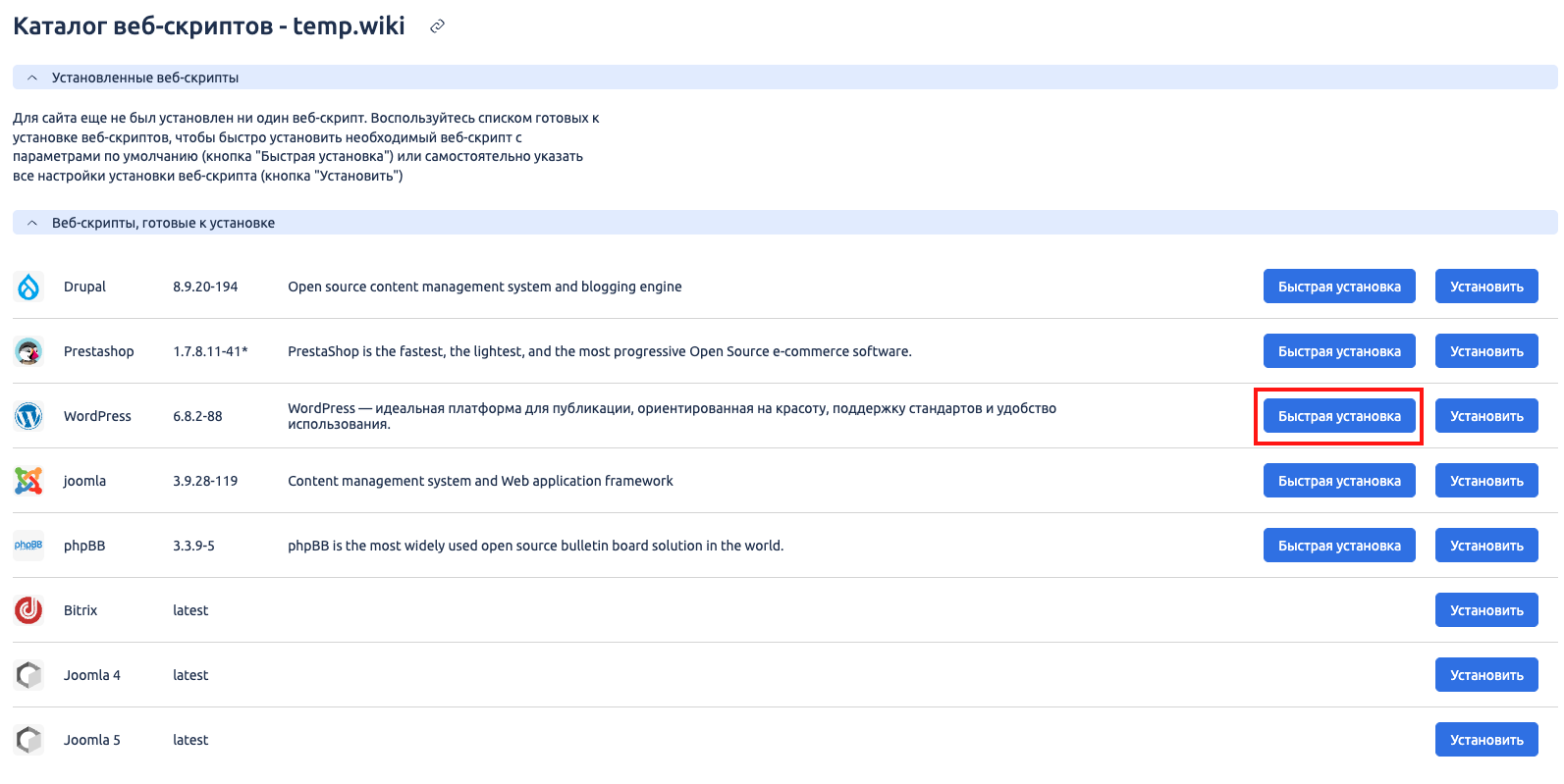Install Joomla 4 using the Установить button
The image size is (1564, 784).
pos(1486,675)
